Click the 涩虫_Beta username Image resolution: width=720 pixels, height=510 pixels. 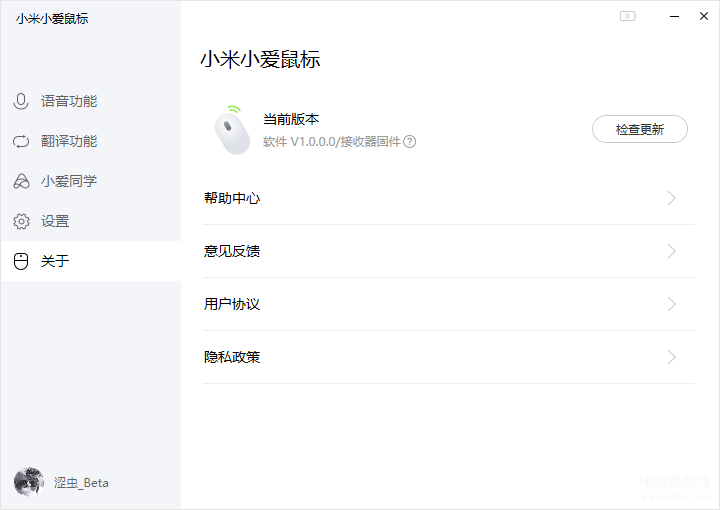tap(81, 483)
